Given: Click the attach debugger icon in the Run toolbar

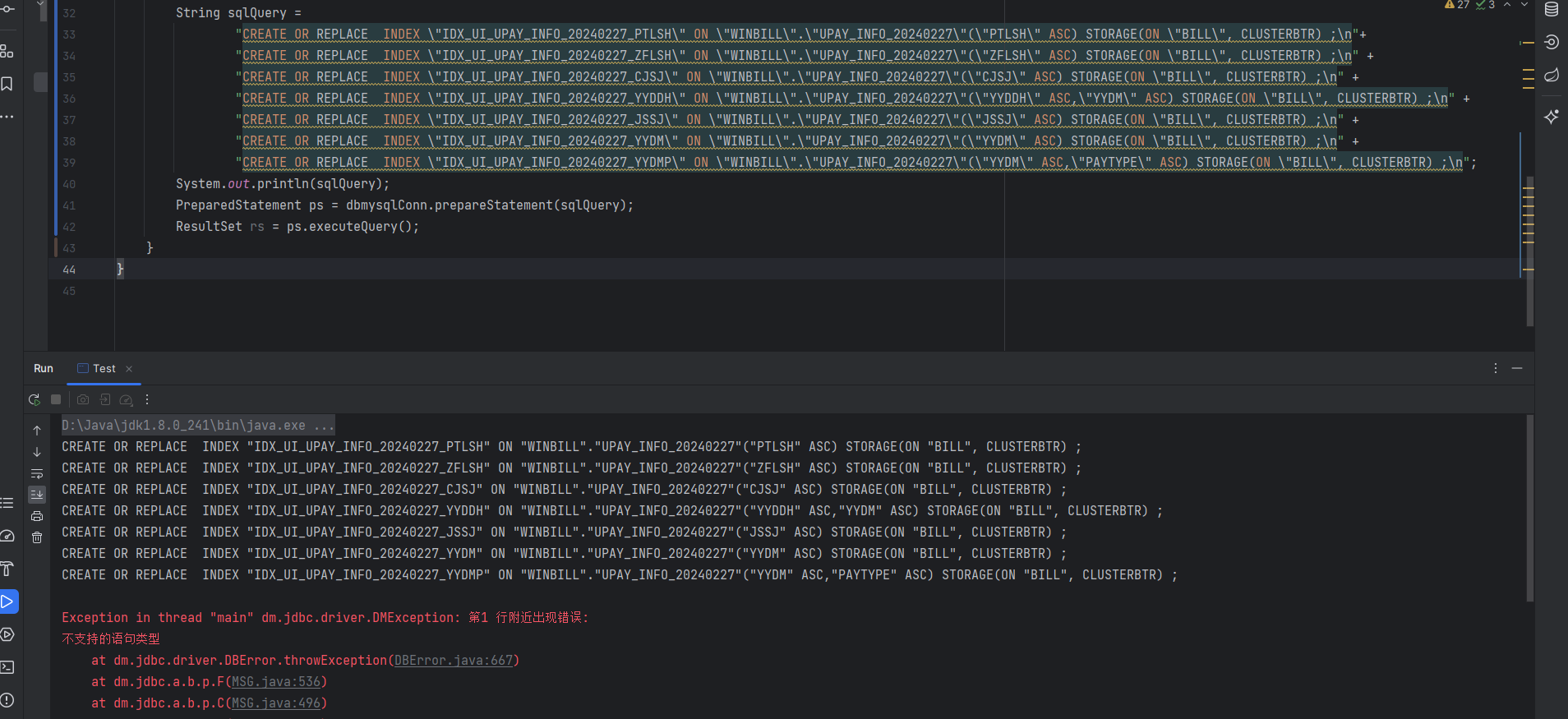Looking at the screenshot, I should tap(105, 399).
